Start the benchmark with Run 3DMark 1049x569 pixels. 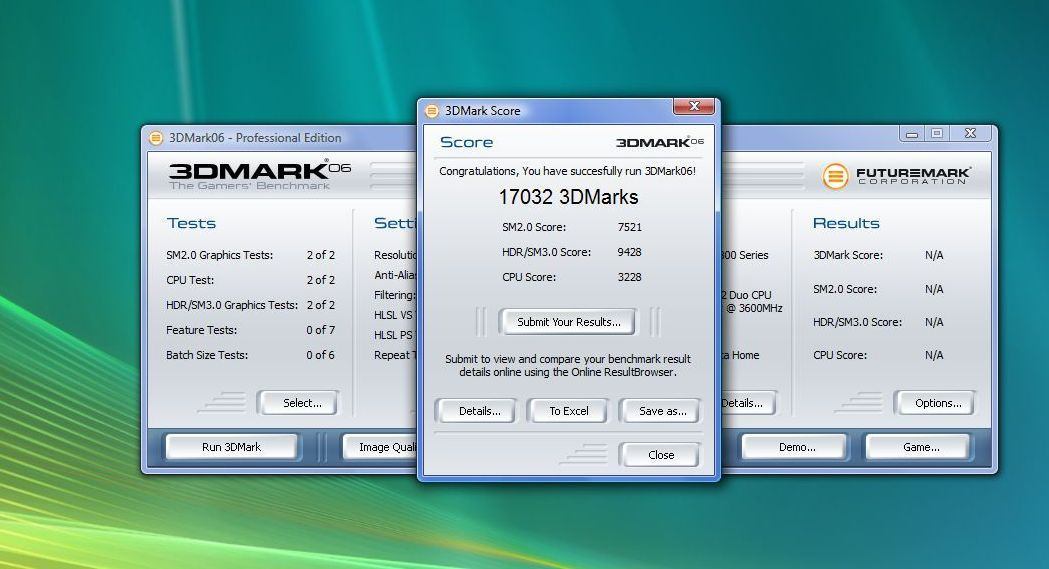(231, 447)
